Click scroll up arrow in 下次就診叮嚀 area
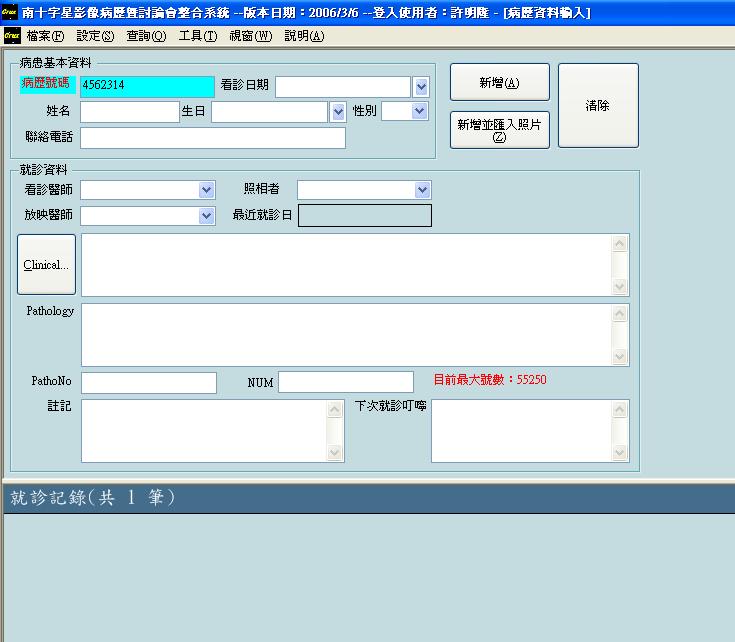This screenshot has height=642, width=735. 620,410
